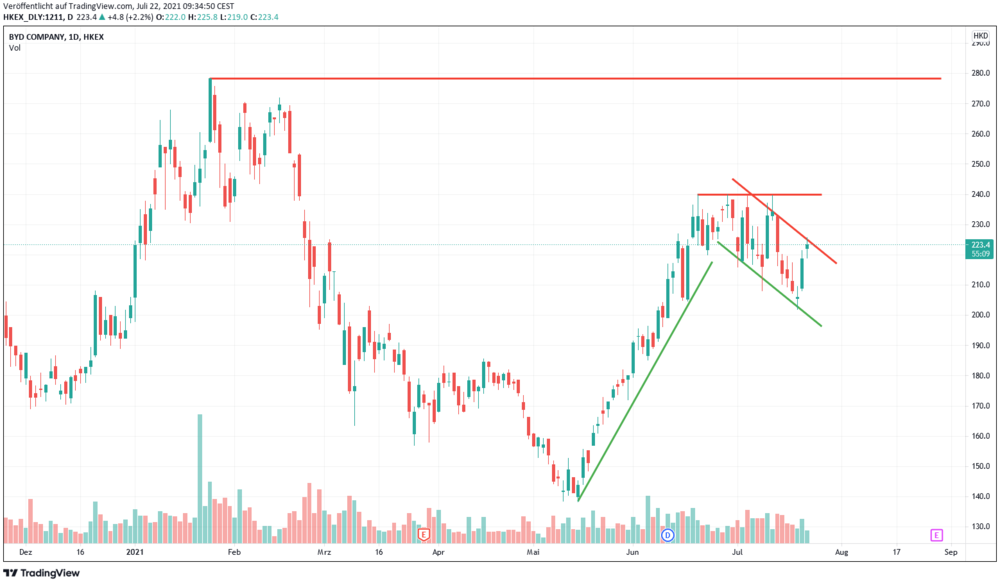Click the Vol indicator label
1000x583 pixels.
[x=15, y=48]
